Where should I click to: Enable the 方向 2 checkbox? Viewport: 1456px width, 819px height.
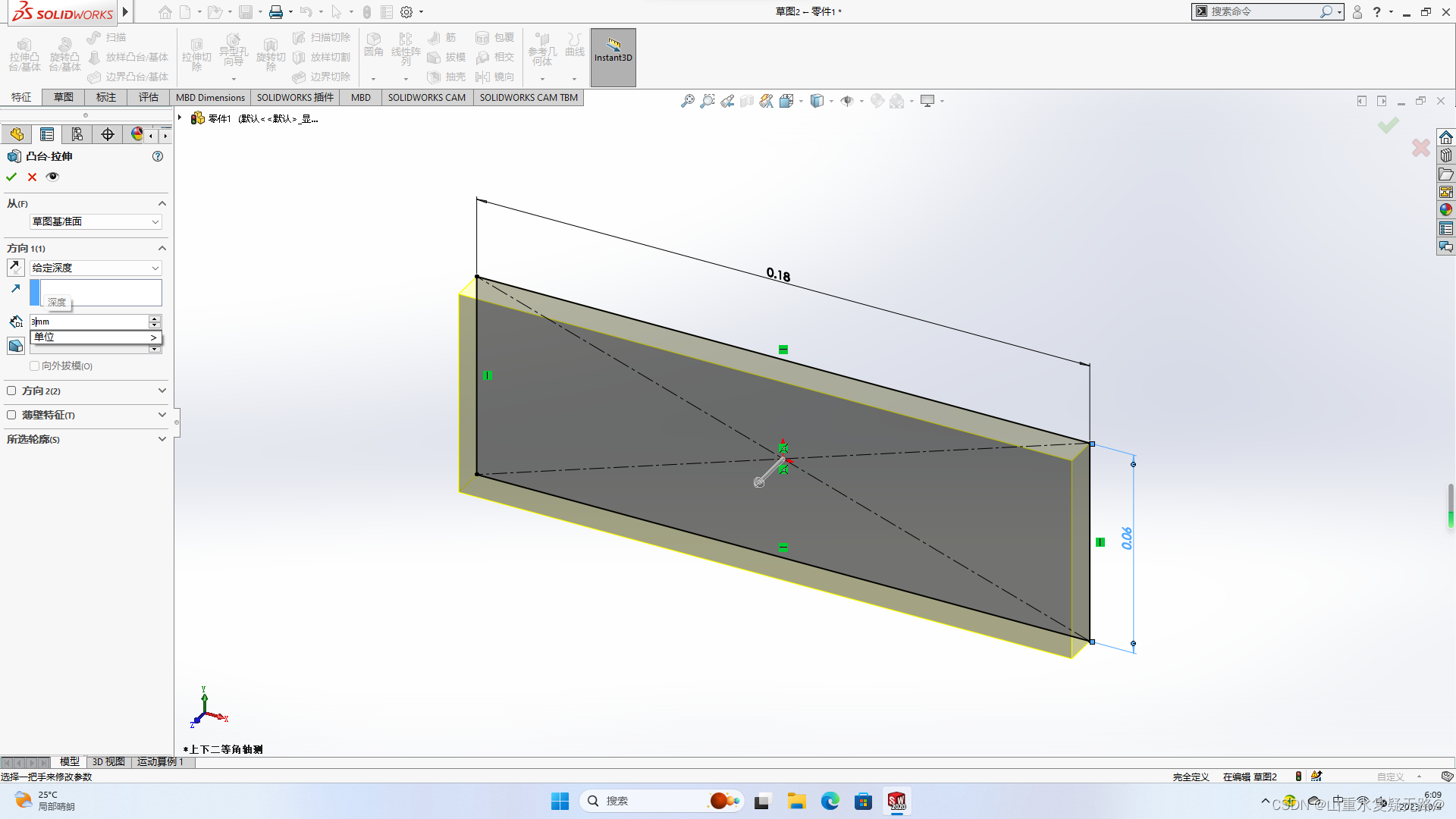pos(11,391)
